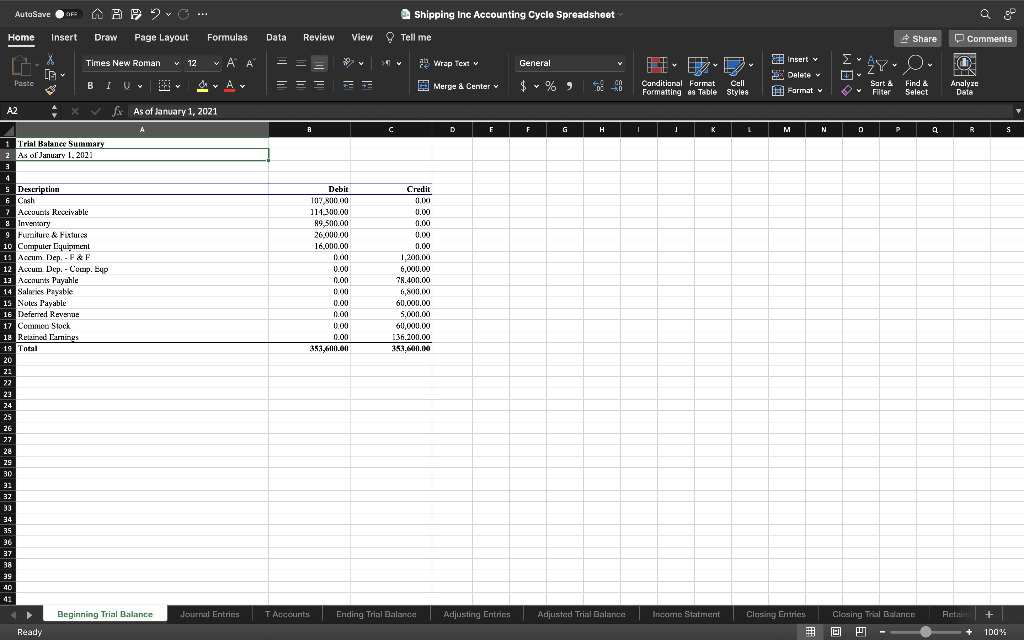Toggle Wrap Text

(448, 63)
